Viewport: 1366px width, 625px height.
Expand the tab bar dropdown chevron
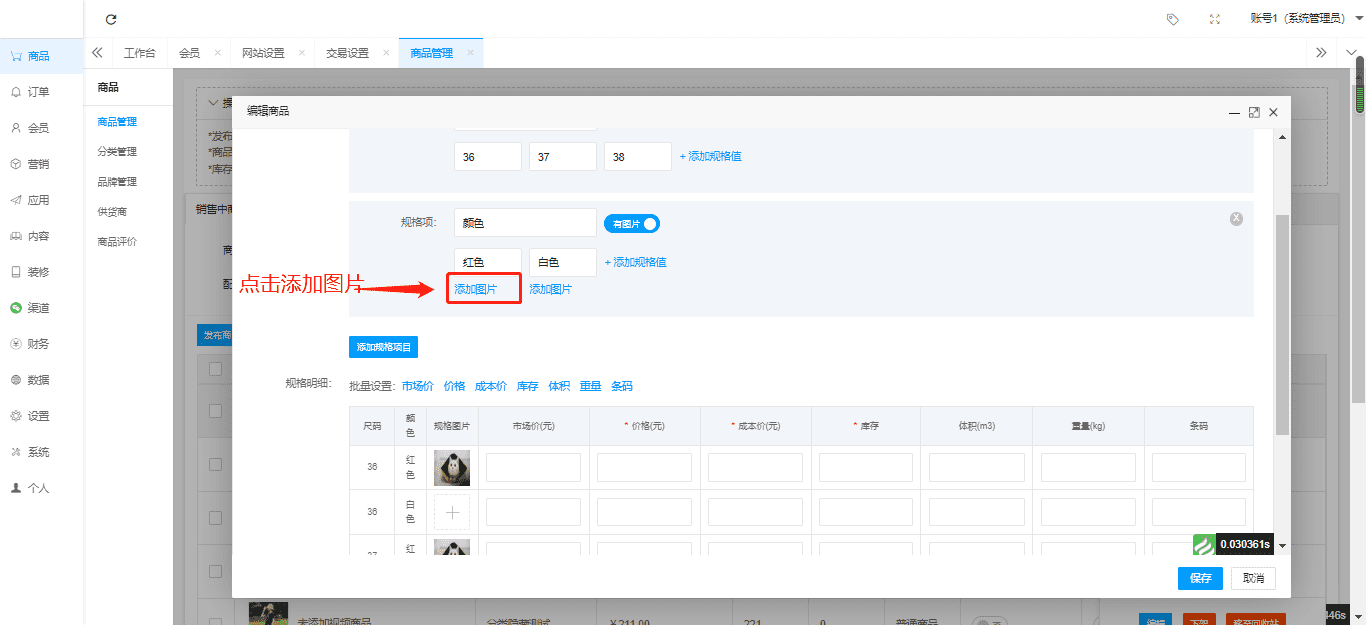click(1349, 53)
